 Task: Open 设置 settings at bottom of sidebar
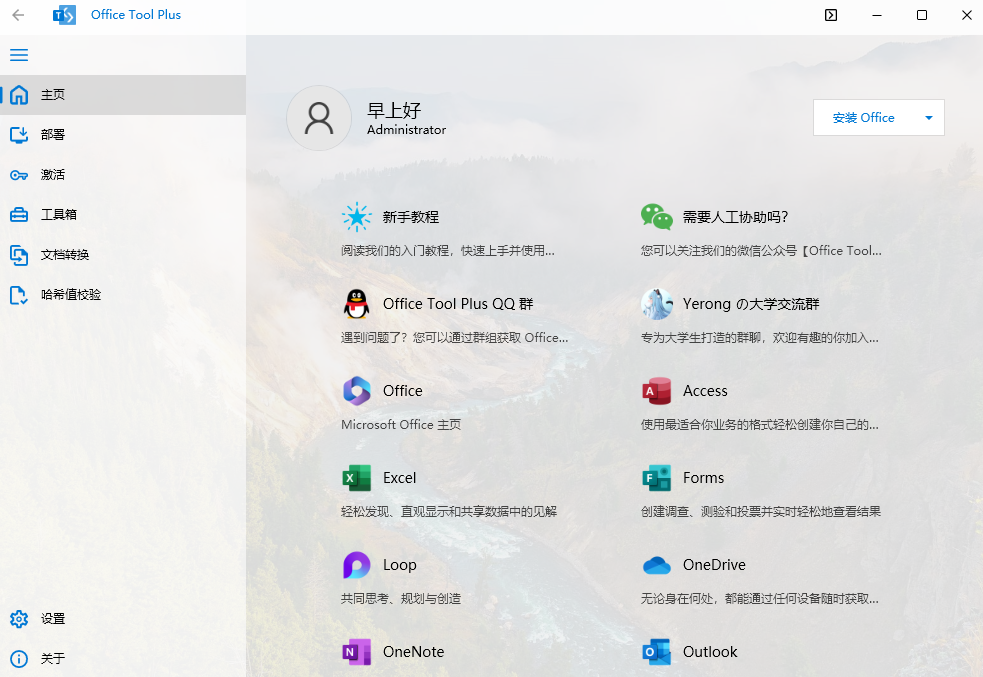(52, 618)
